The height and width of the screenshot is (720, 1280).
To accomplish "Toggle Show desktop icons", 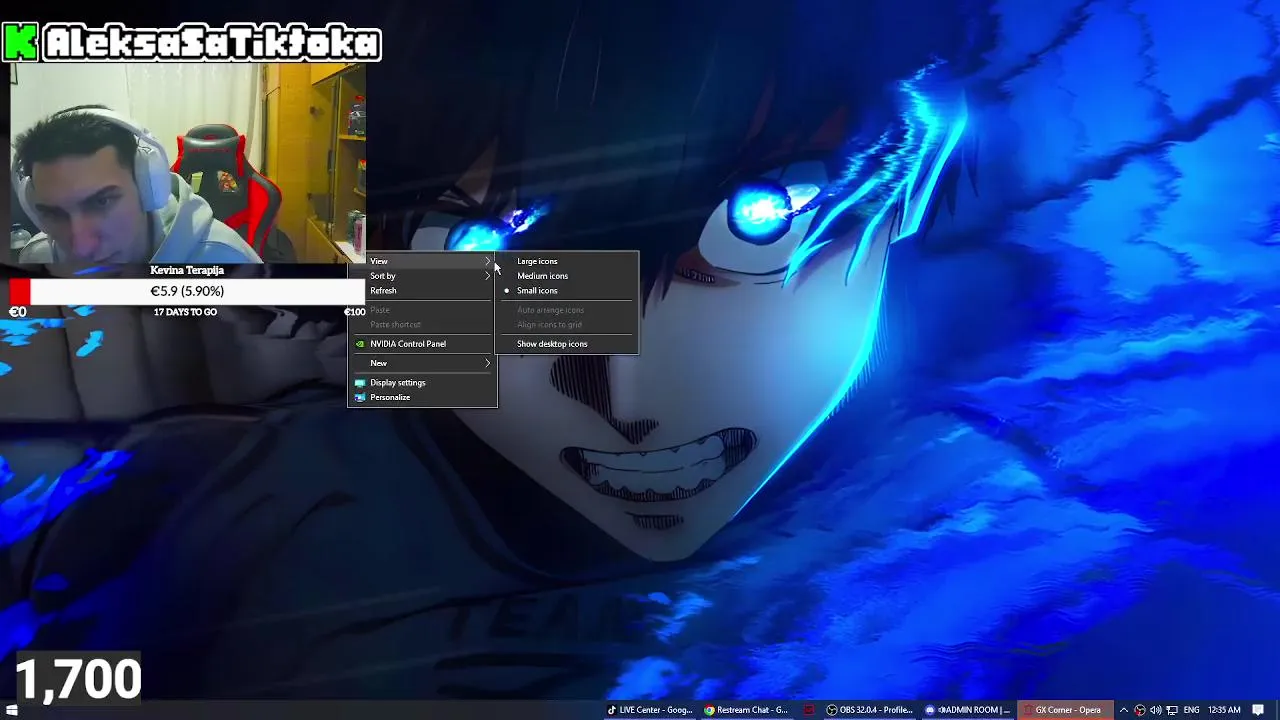I will pos(567,344).
